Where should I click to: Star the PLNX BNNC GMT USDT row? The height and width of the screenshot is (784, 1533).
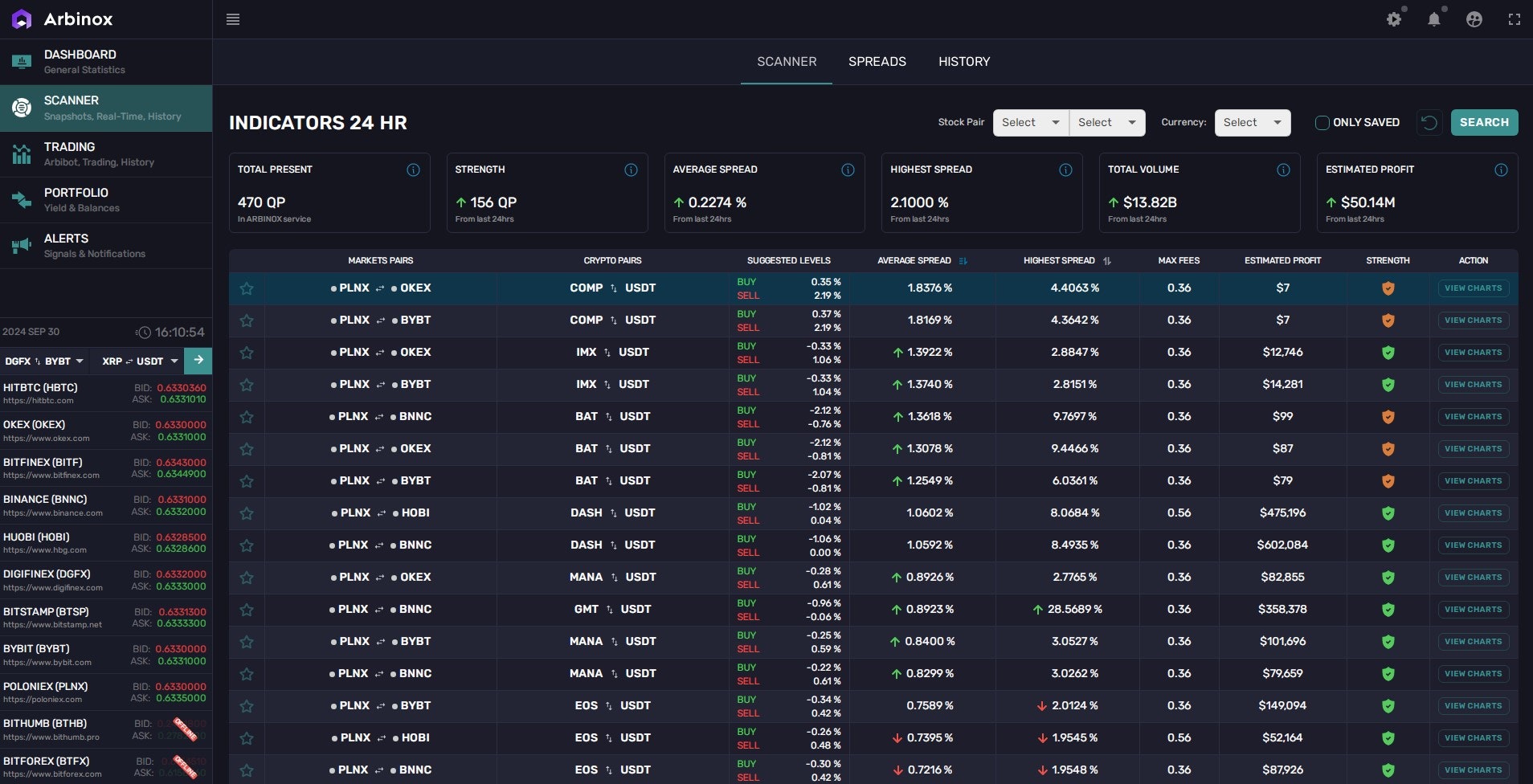(247, 610)
